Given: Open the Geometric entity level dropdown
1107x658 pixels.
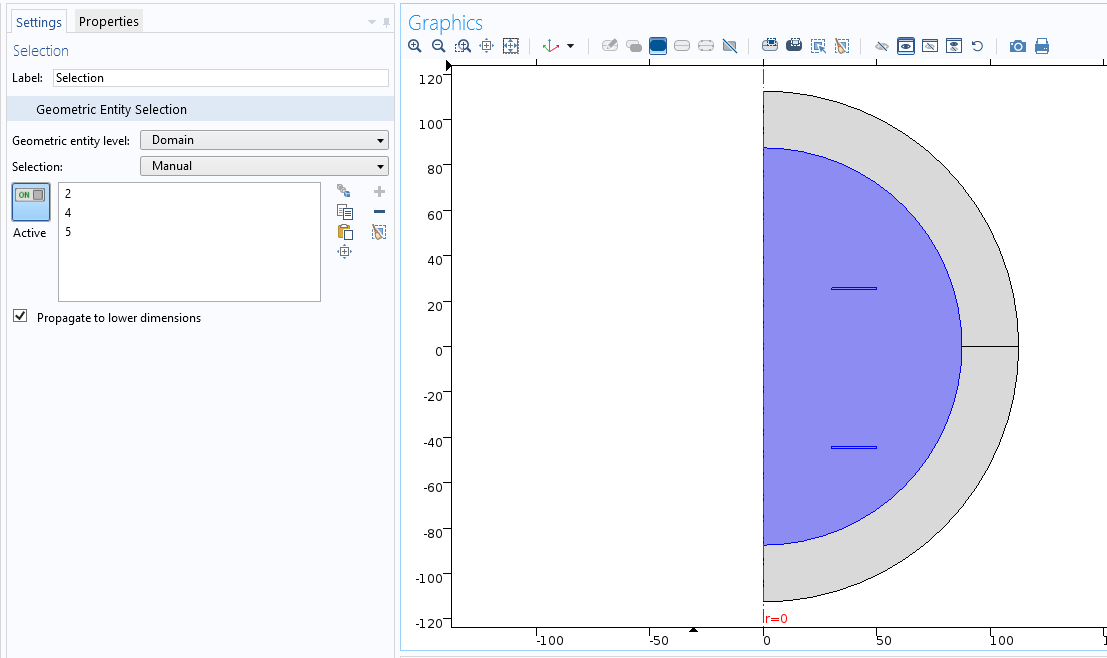Looking at the screenshot, I should [264, 141].
